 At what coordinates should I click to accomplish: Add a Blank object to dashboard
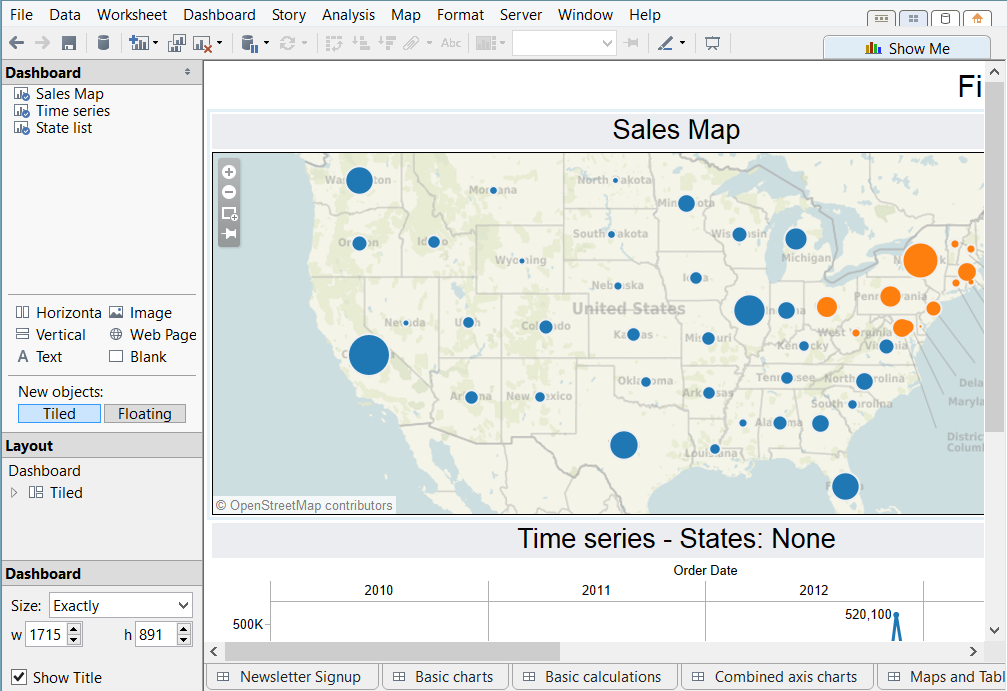(138, 356)
